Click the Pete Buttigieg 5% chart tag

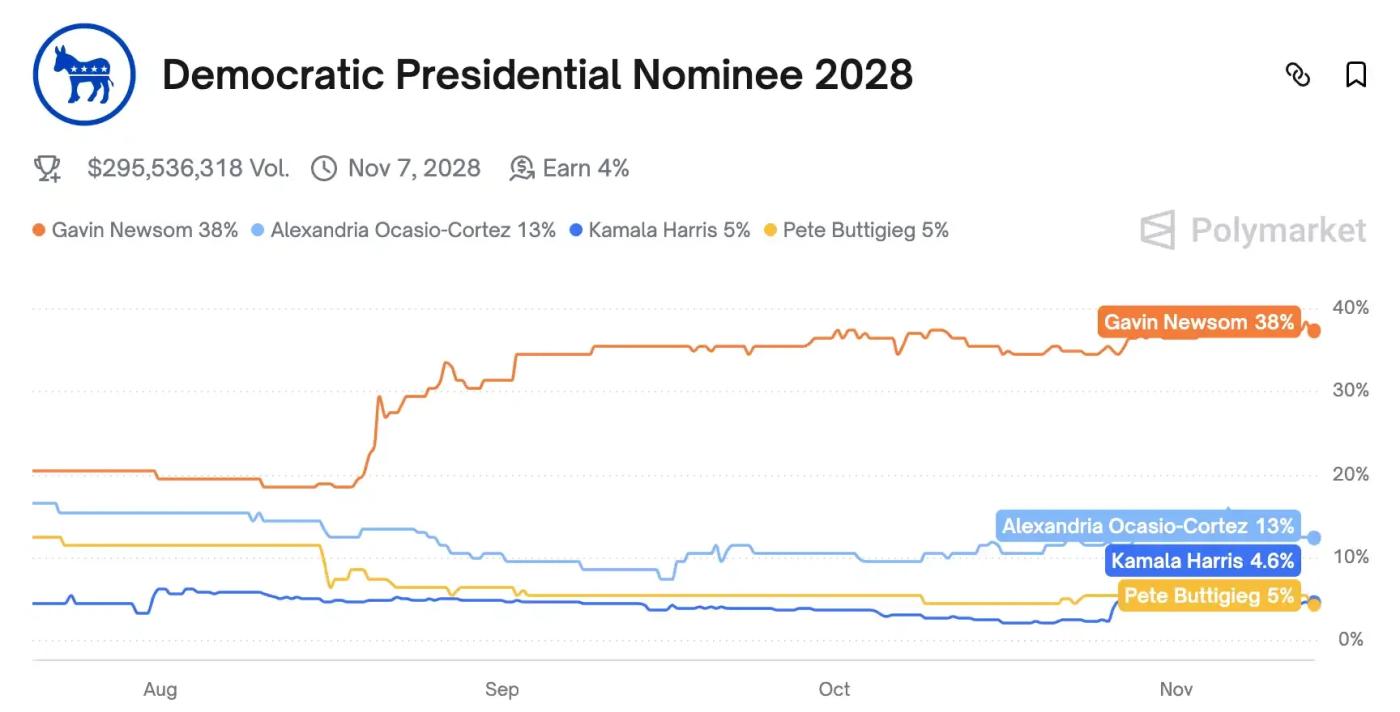(1209, 596)
